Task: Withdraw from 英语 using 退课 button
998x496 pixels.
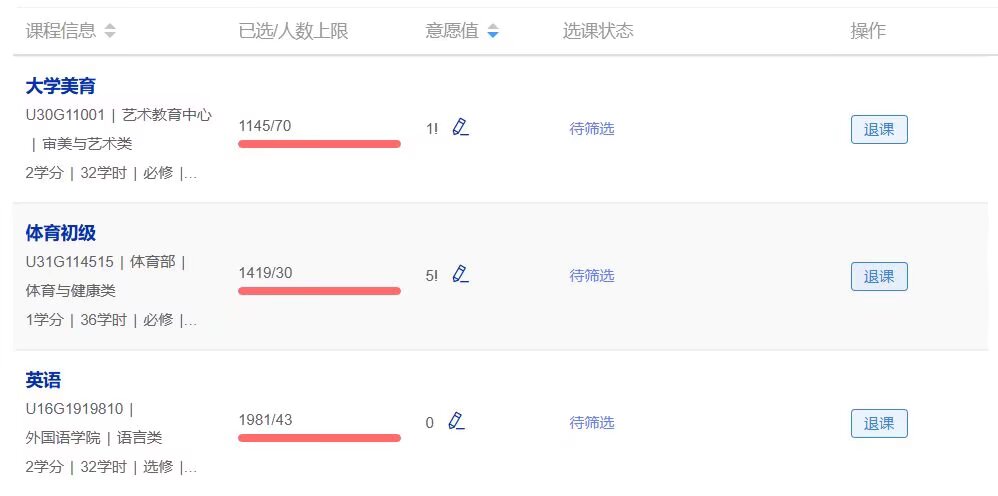Action: 879,423
